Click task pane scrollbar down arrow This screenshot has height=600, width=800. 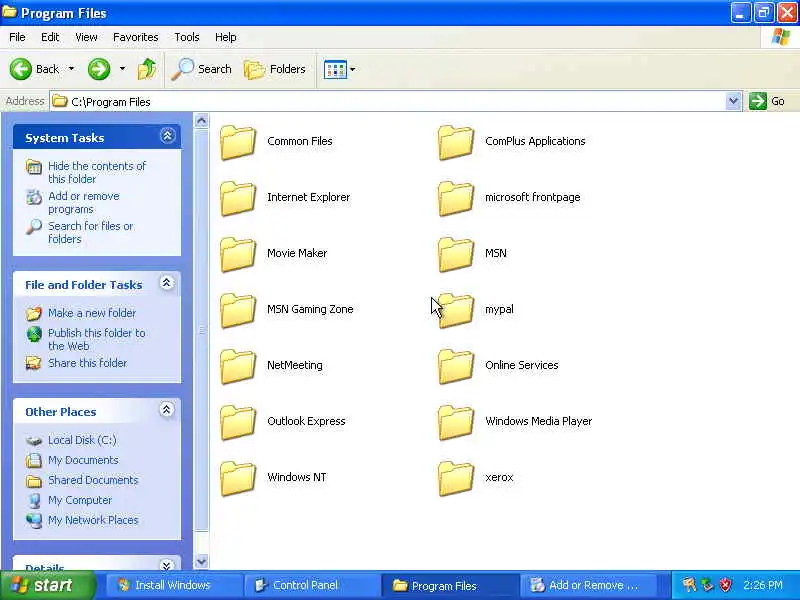click(x=202, y=562)
